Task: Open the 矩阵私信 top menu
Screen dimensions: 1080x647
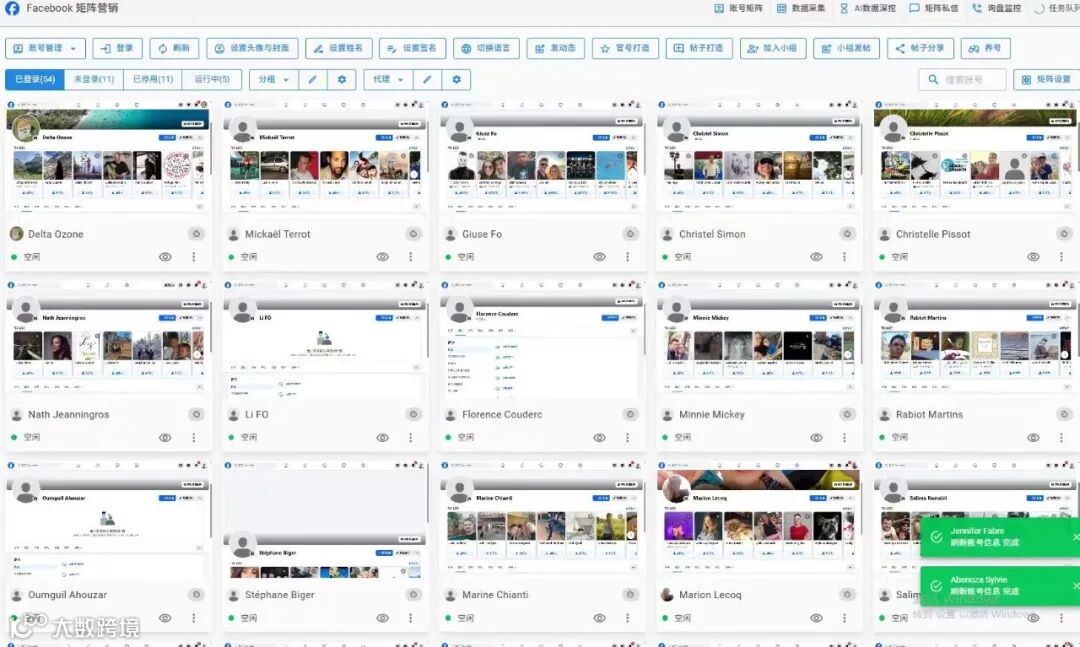Action: [933, 8]
